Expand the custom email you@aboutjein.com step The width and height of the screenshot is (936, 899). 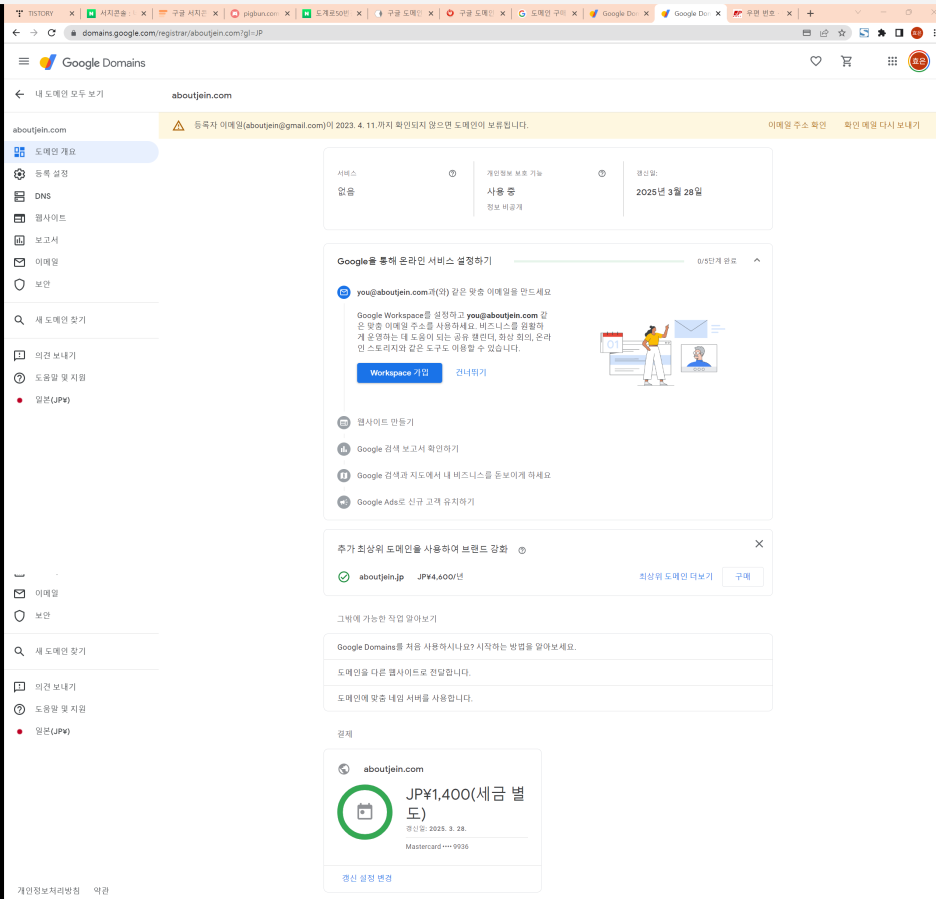pyautogui.click(x=454, y=292)
